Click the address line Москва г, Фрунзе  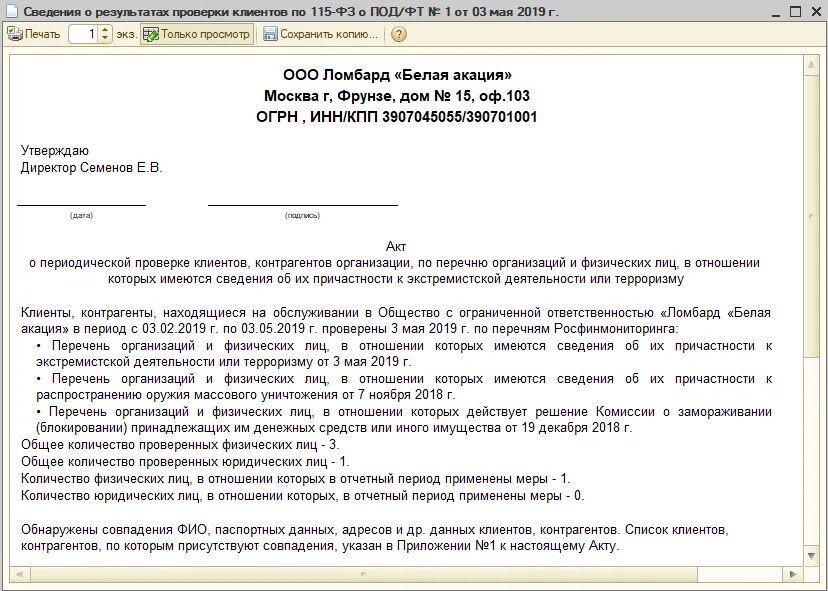coord(397,96)
